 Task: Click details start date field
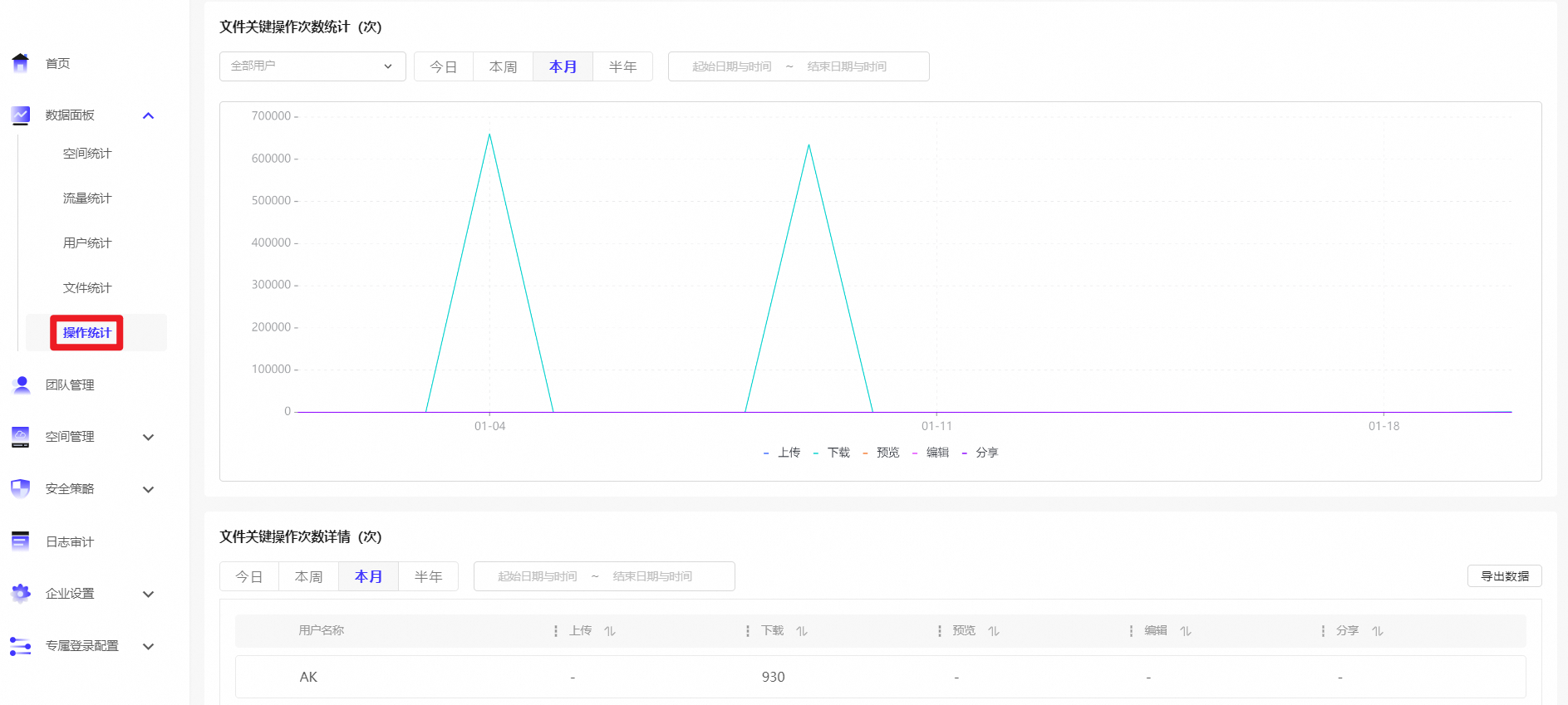tap(538, 576)
